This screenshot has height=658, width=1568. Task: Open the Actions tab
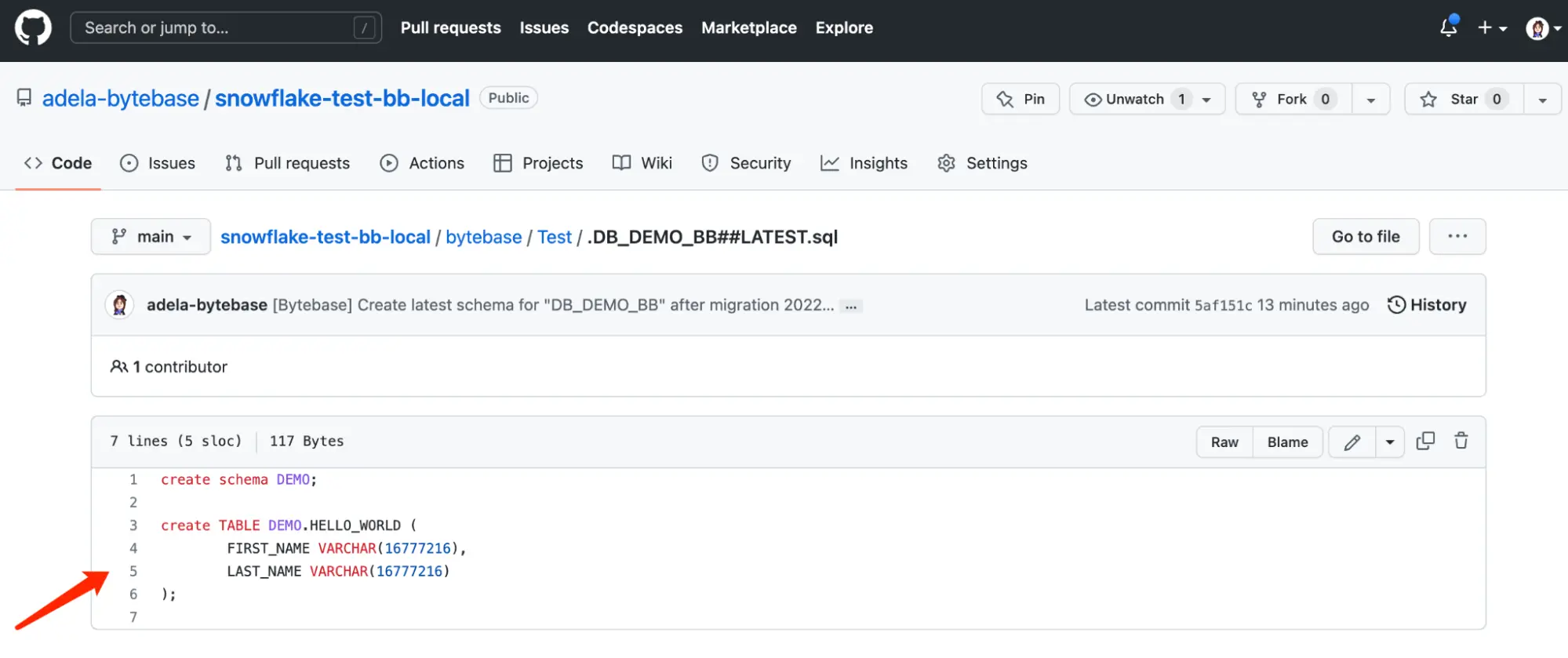[x=422, y=163]
